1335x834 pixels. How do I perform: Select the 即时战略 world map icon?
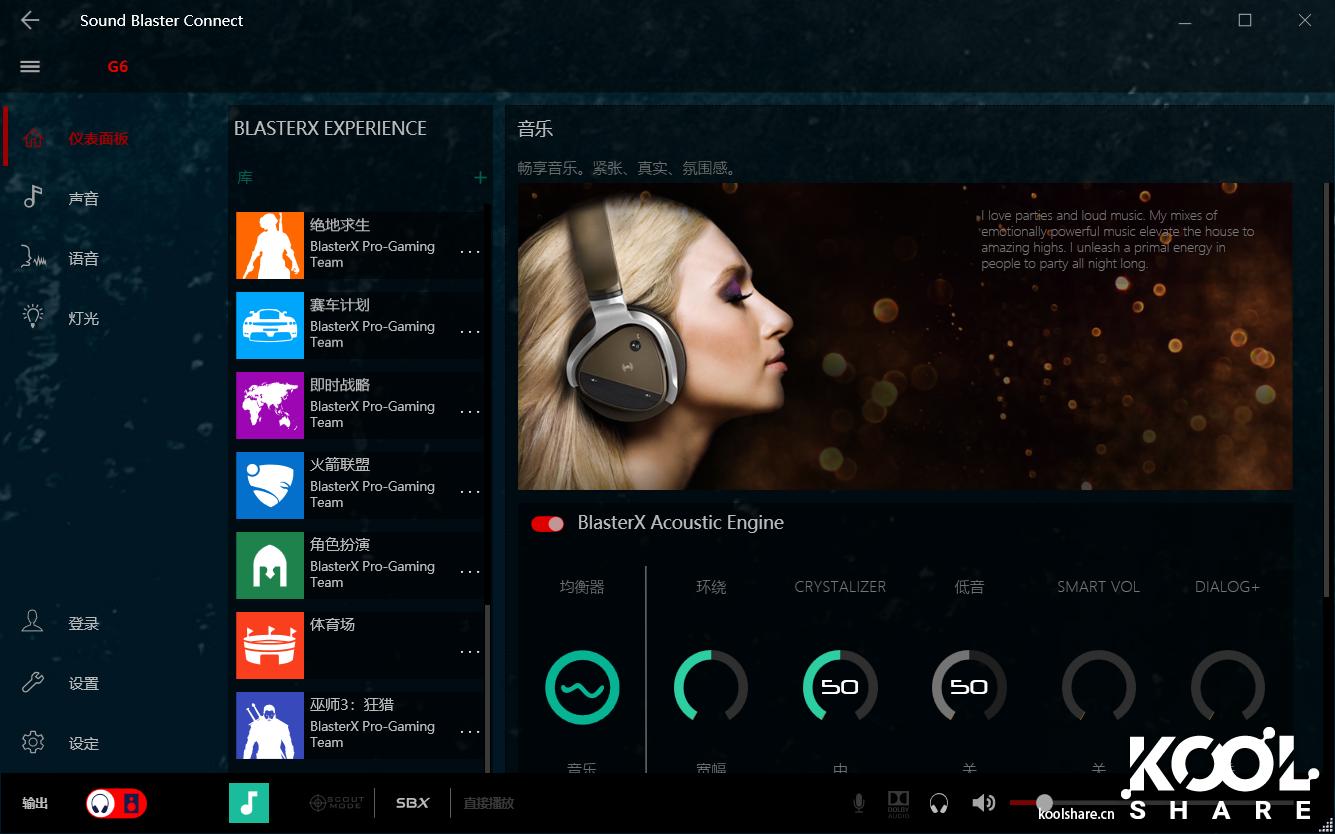270,405
